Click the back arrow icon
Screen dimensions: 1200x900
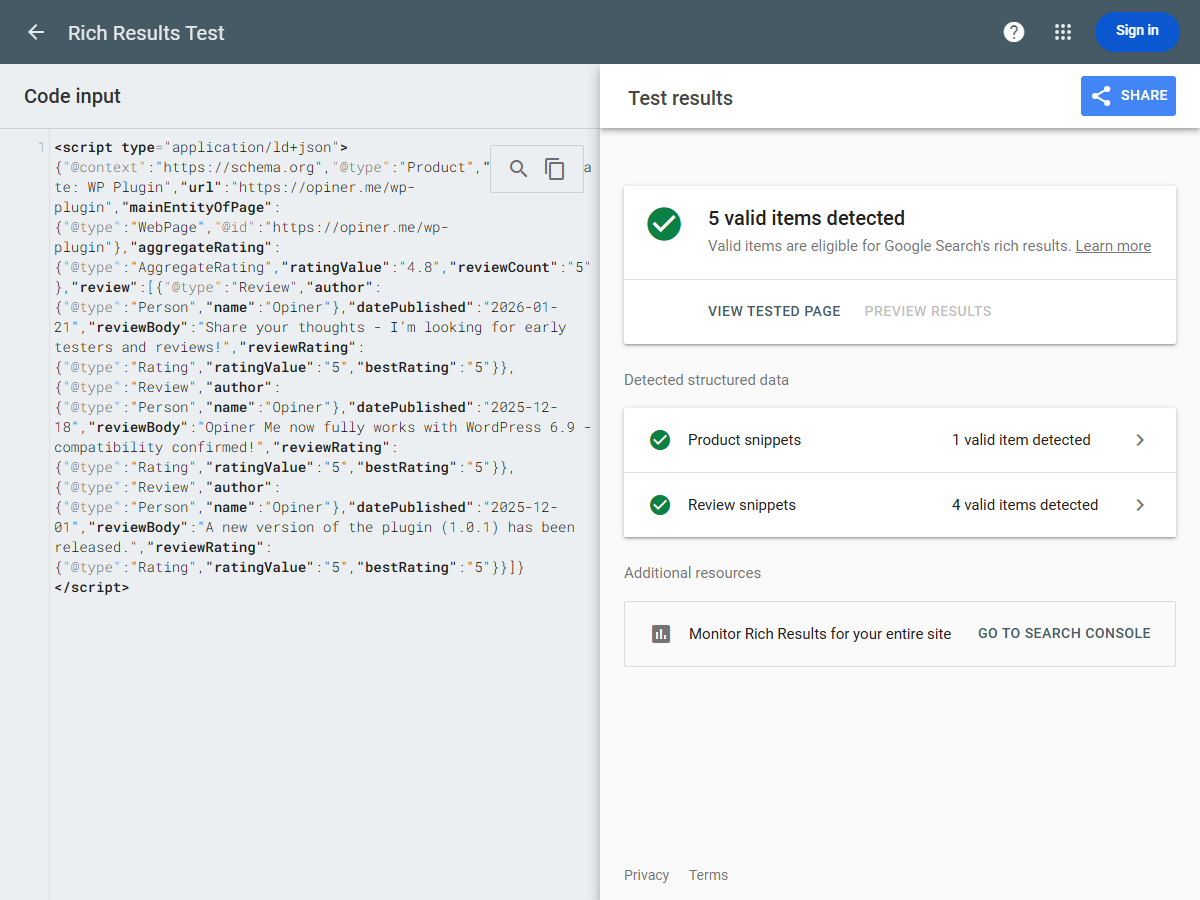36,32
